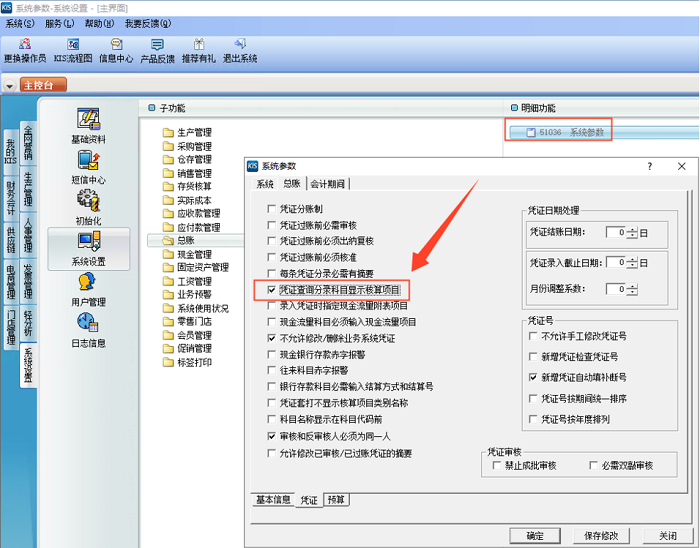Check the 必需双敲审核 checkbox
This screenshot has width=700, height=548.
pyautogui.click(x=593, y=465)
